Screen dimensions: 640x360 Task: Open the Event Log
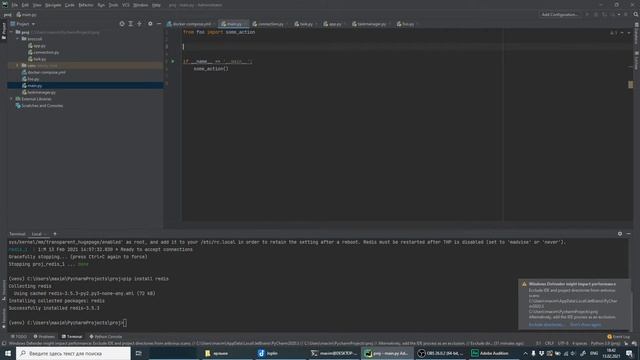tap(619, 337)
